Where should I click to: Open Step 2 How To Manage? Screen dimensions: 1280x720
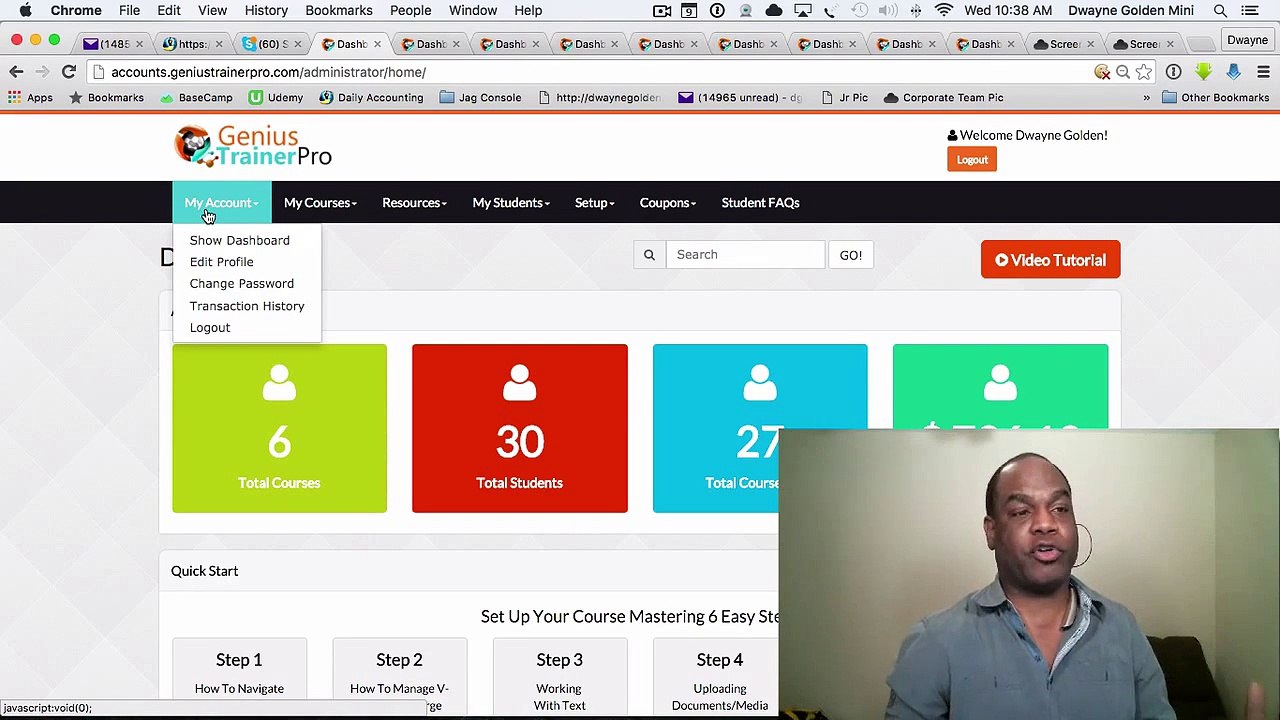399,675
